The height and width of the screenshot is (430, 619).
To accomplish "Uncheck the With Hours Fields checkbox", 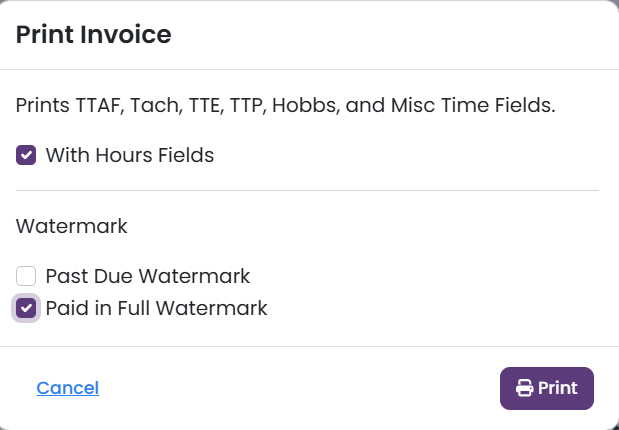I will point(26,155).
